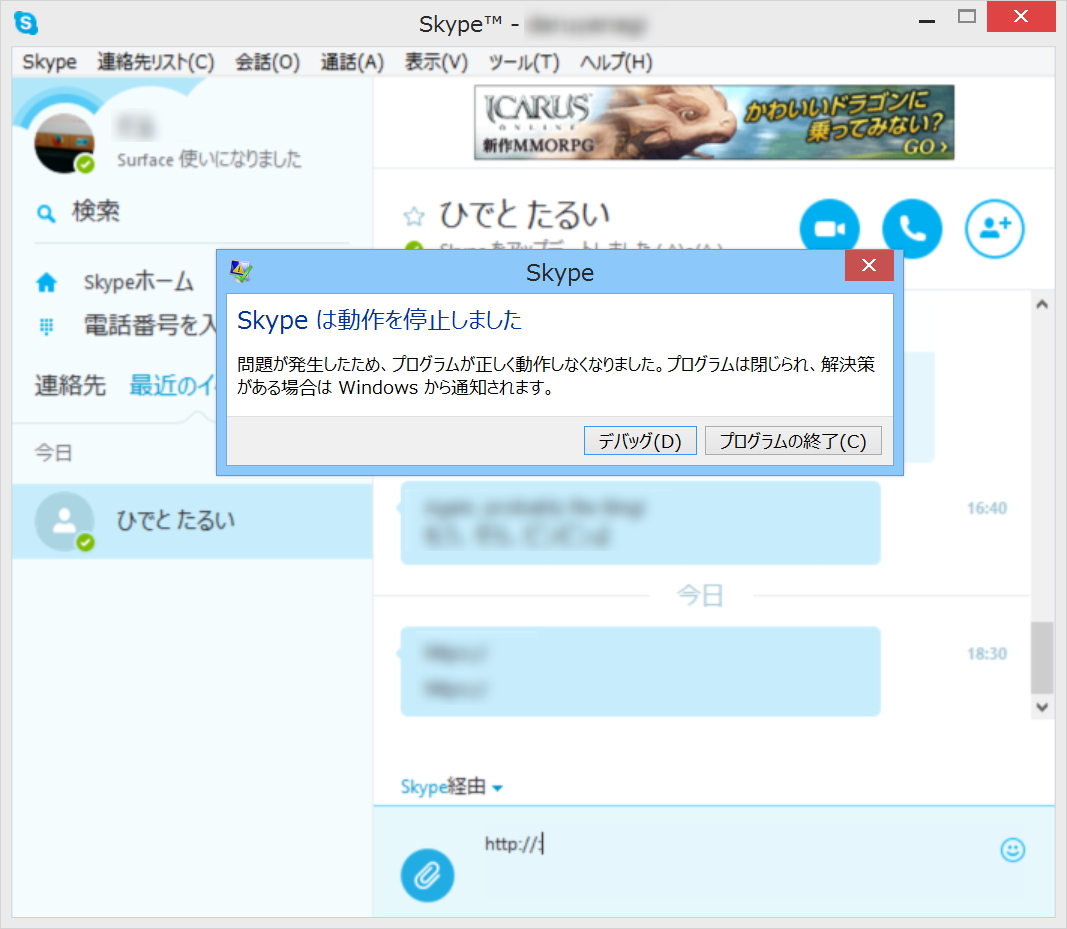Click the デバッグ(D) button
The height and width of the screenshot is (929, 1067).
coord(639,440)
